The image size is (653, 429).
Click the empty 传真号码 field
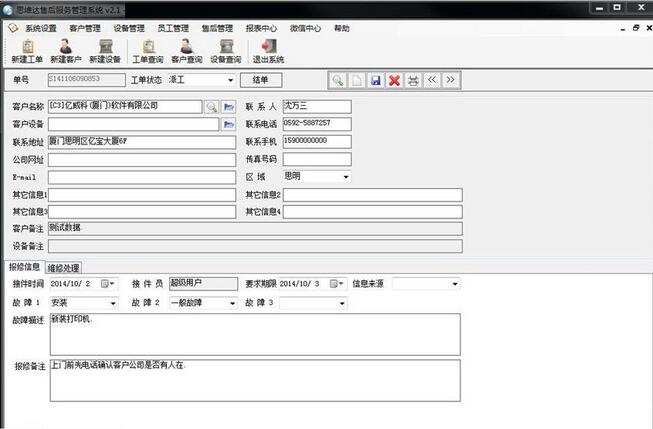pyautogui.click(x=317, y=159)
